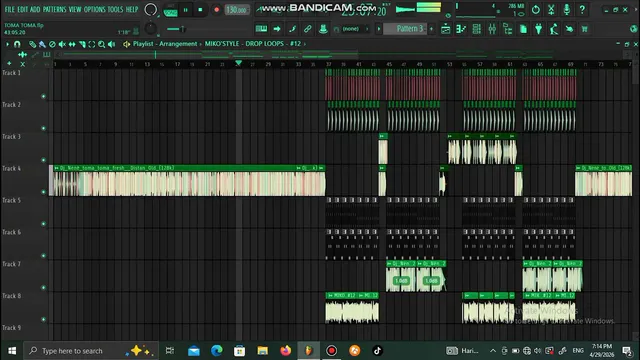Open the Piano roll view icon
Screen dimensions: 640x360
[461, 29]
